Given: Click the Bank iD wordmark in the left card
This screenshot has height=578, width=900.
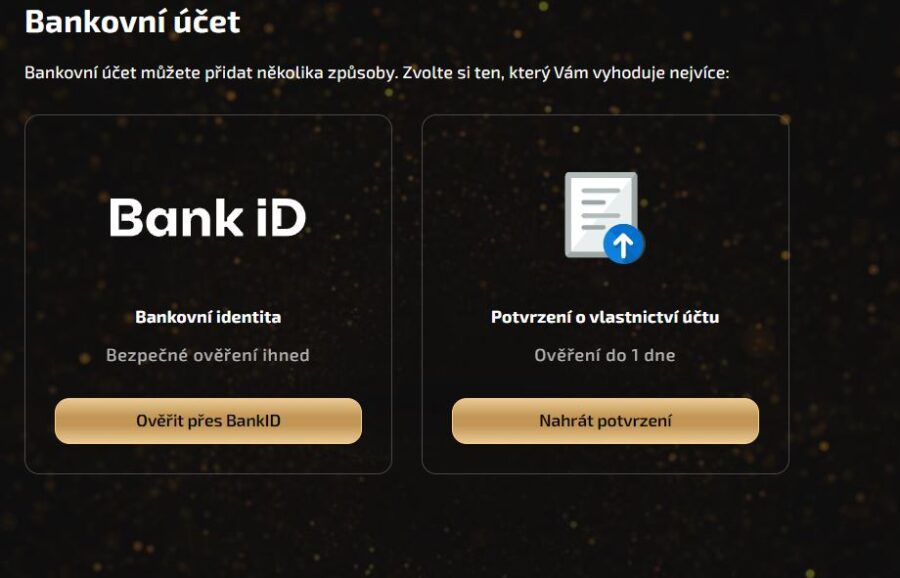Looking at the screenshot, I should coord(210,218).
